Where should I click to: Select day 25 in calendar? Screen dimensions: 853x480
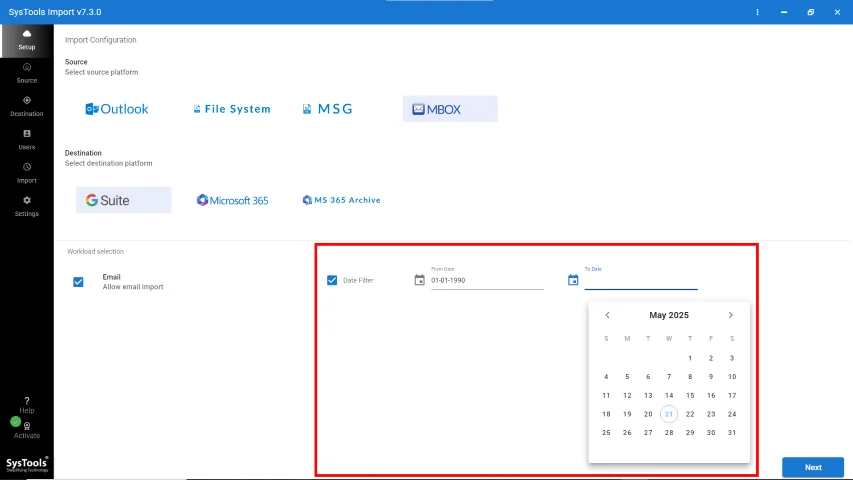pos(606,433)
